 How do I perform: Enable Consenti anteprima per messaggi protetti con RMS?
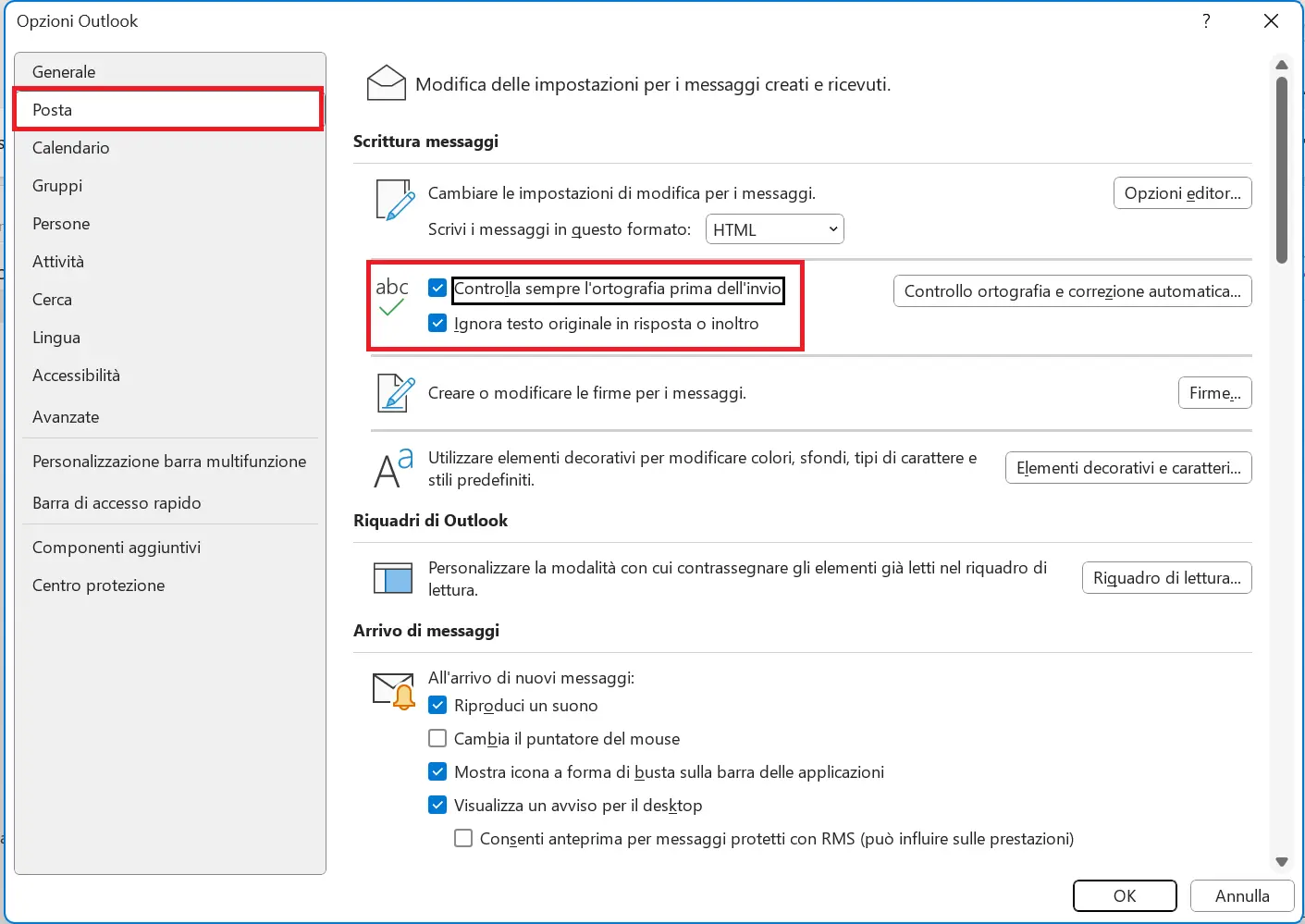point(463,838)
